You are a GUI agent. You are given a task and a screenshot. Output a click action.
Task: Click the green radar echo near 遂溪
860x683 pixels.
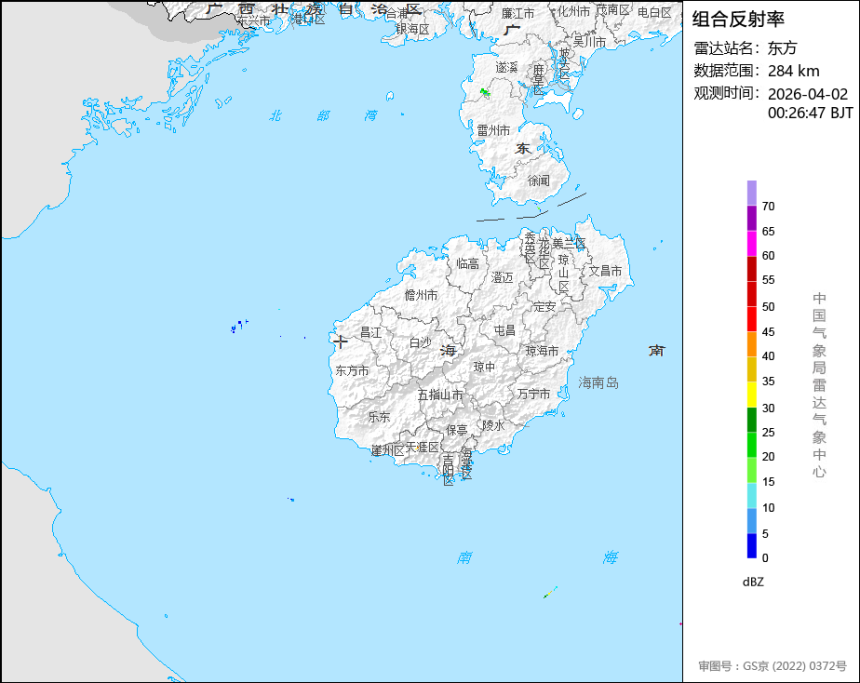tap(485, 92)
